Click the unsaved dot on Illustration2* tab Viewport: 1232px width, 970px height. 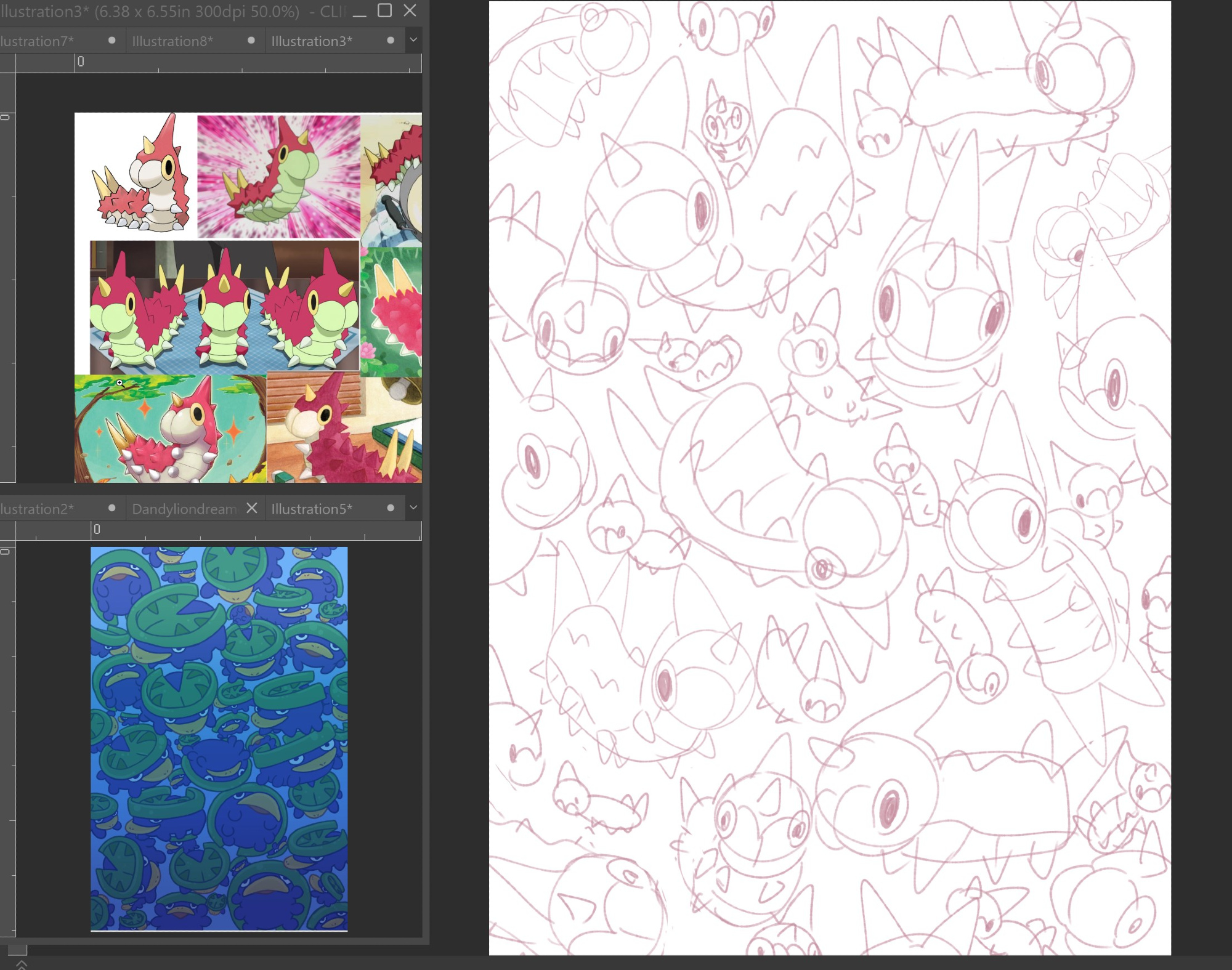click(x=111, y=508)
